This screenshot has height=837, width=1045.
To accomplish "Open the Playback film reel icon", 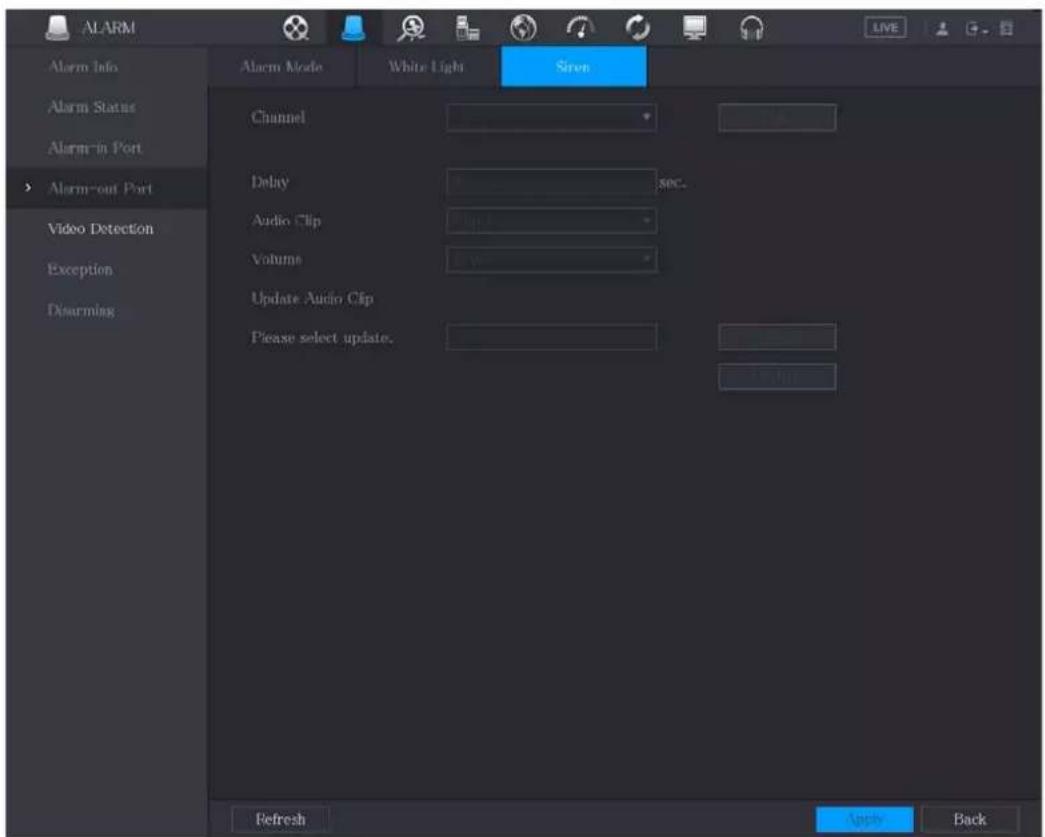I will (296, 28).
